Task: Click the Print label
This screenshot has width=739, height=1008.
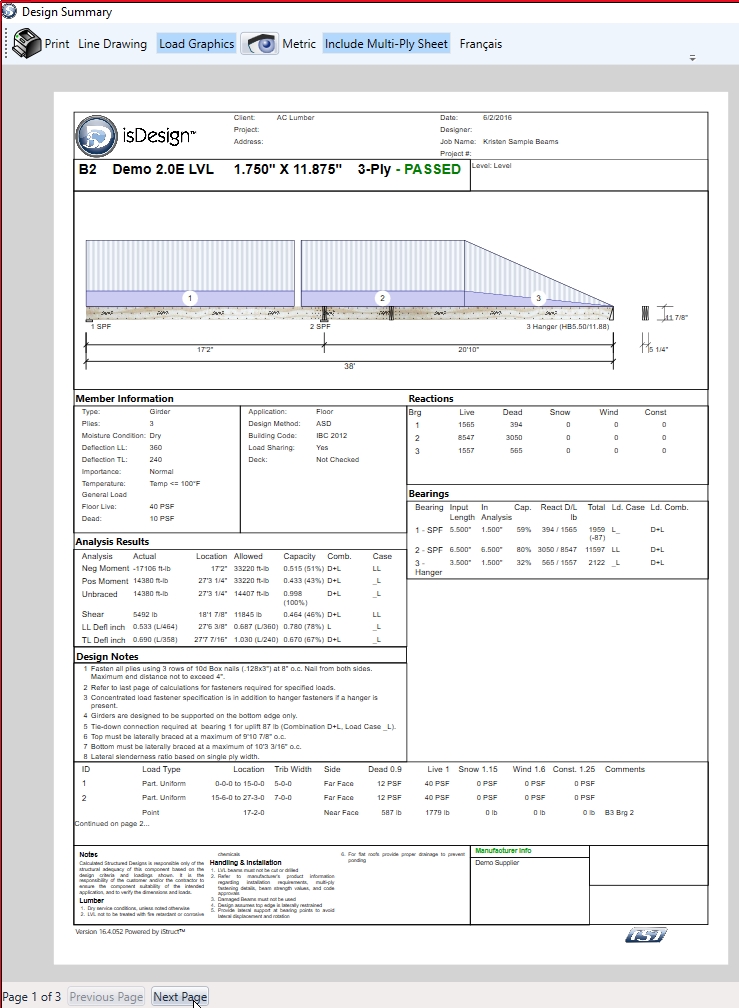Action: (57, 44)
